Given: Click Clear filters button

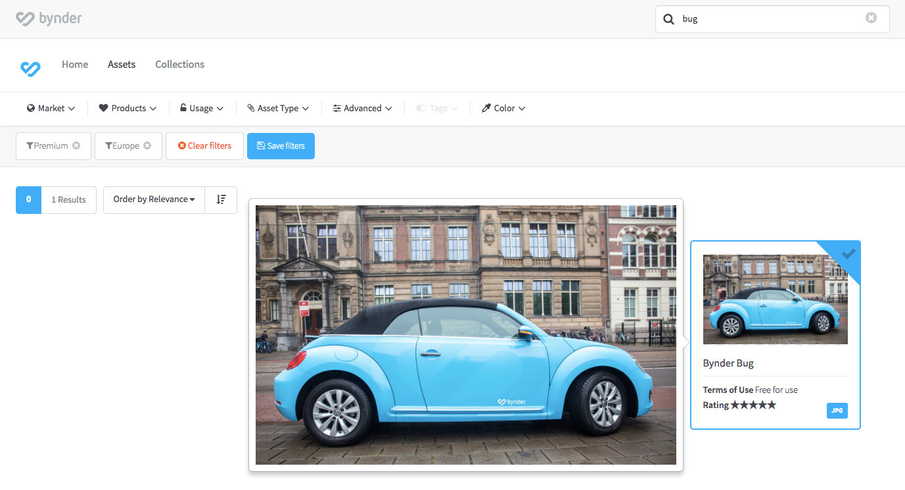Looking at the screenshot, I should point(204,146).
